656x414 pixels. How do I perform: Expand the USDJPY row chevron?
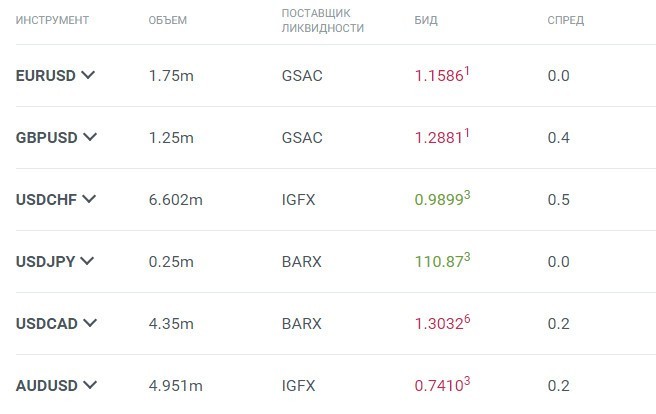pos(86,261)
